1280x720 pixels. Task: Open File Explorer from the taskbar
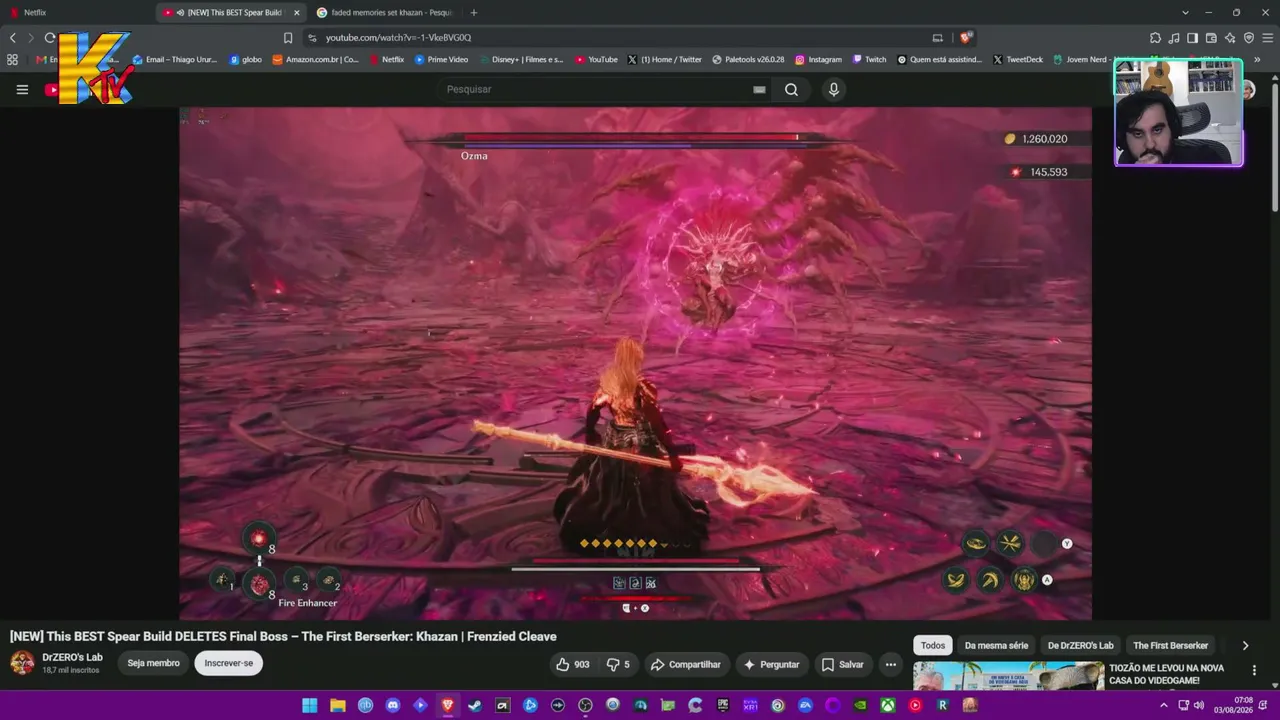pyautogui.click(x=338, y=705)
